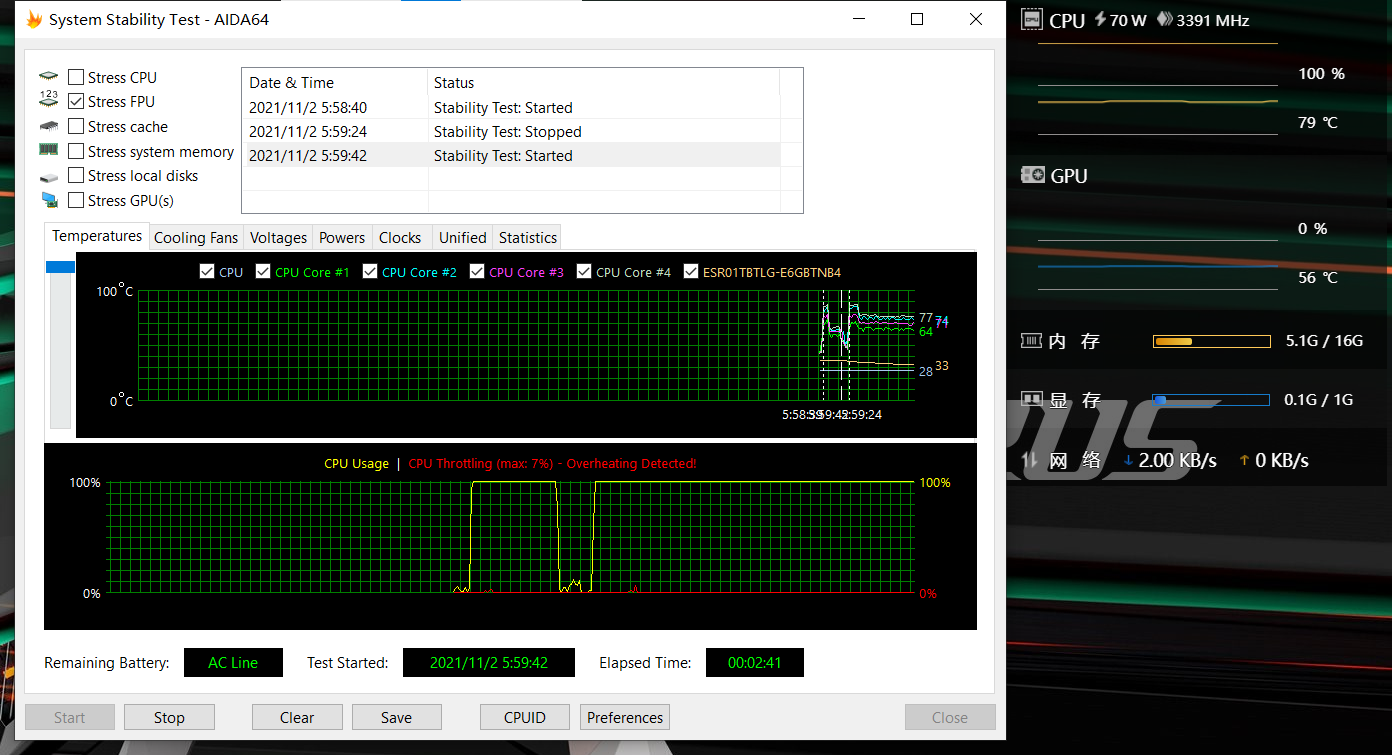Enable Stress system memory checkbox
The width and height of the screenshot is (1392, 755).
[76, 151]
